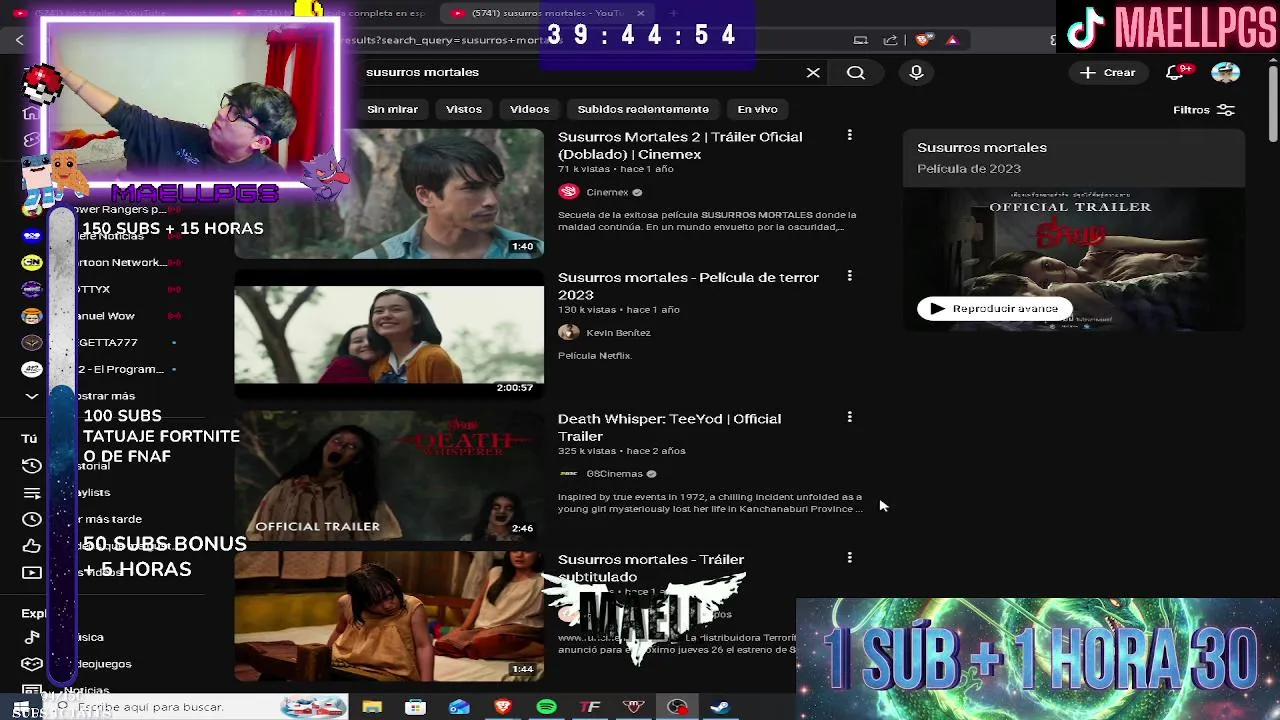
Task: Open options menu for Susurros Mortales 2 trailer
Action: point(849,135)
